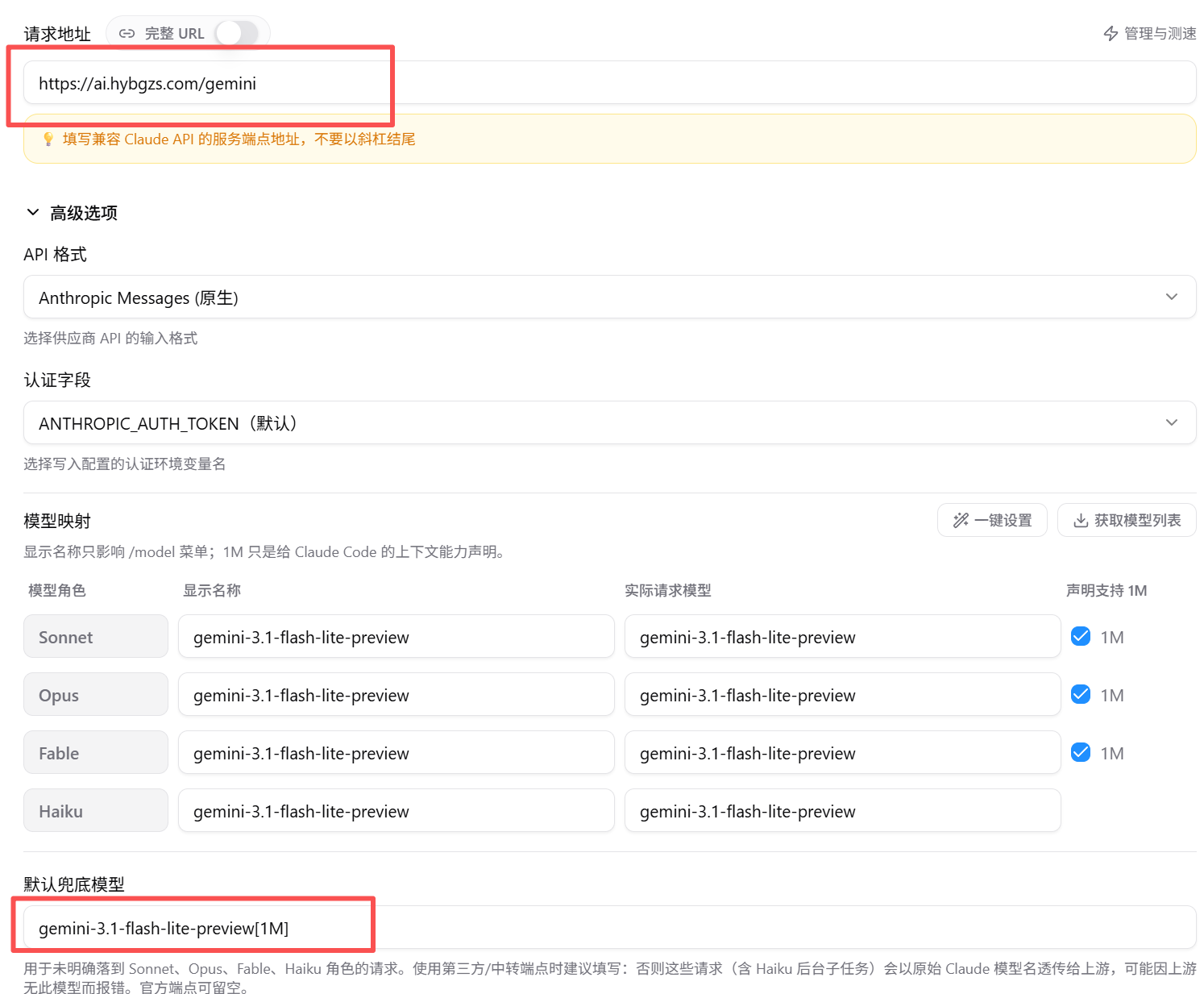
Task: Click the 模型角色 column header
Action: point(57,590)
